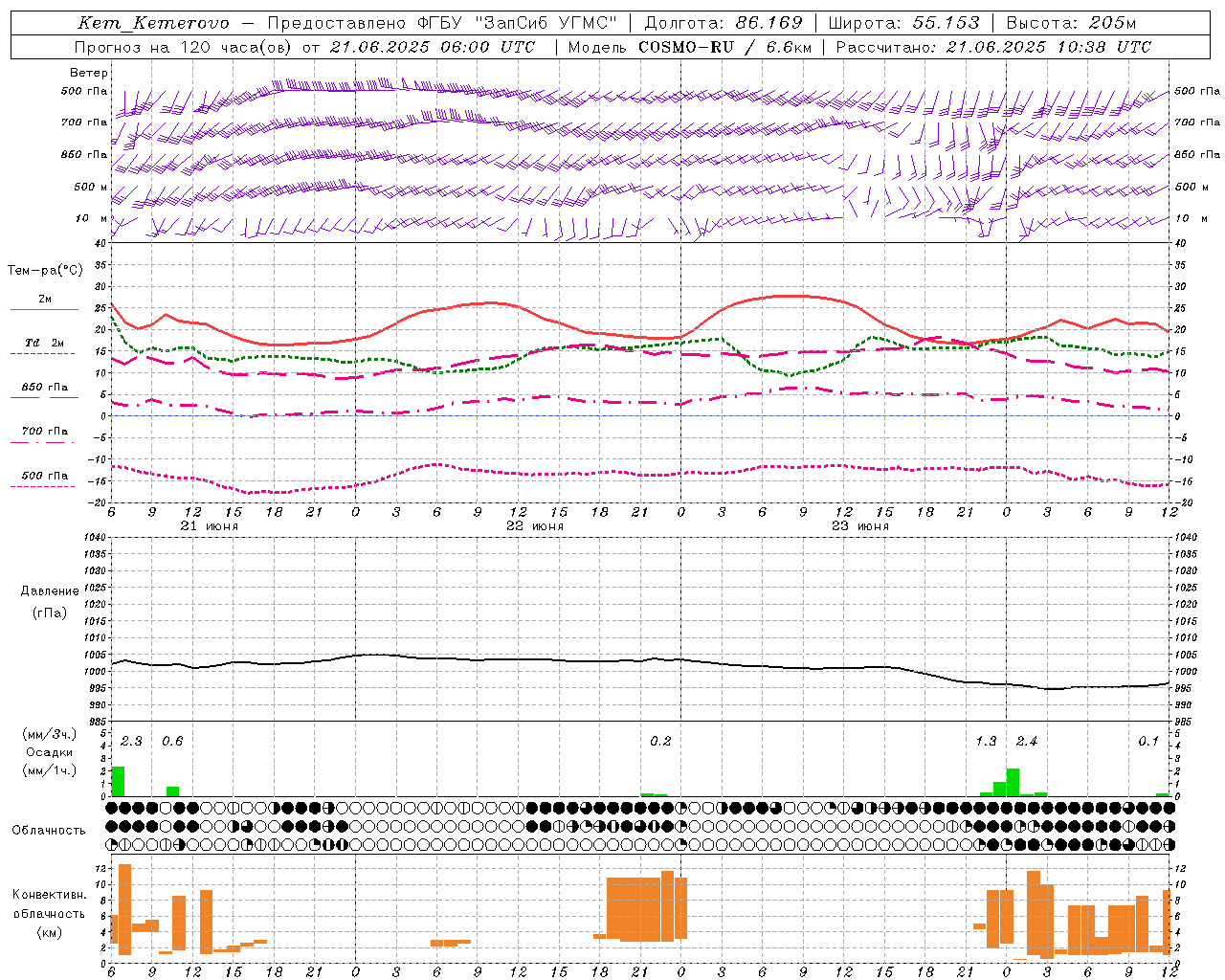The width and height of the screenshot is (1225, 980).
Task: Click the Td 2м dew point legend entry
Action: [44, 346]
